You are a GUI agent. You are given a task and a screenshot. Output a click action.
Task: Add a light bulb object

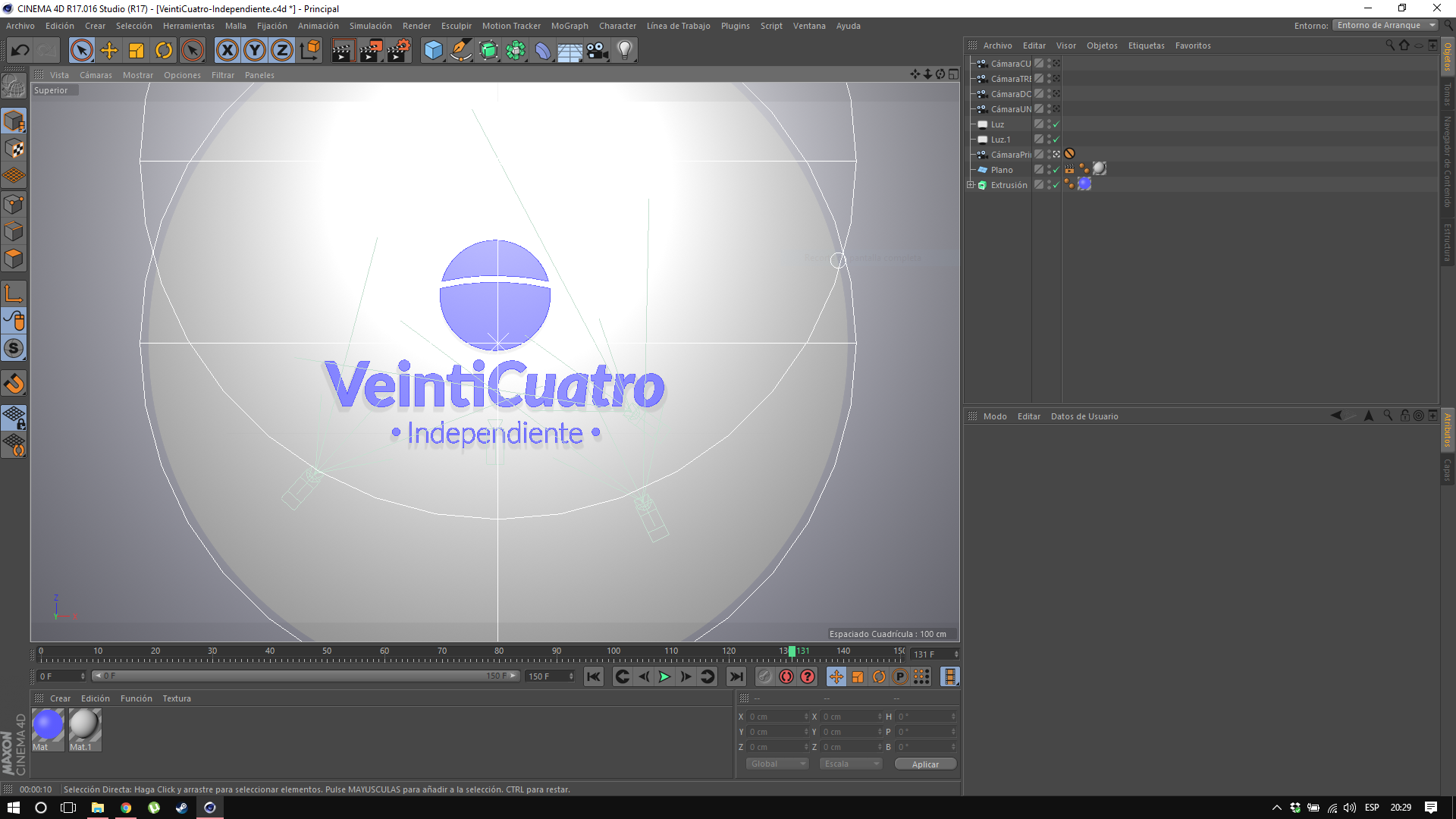(625, 51)
